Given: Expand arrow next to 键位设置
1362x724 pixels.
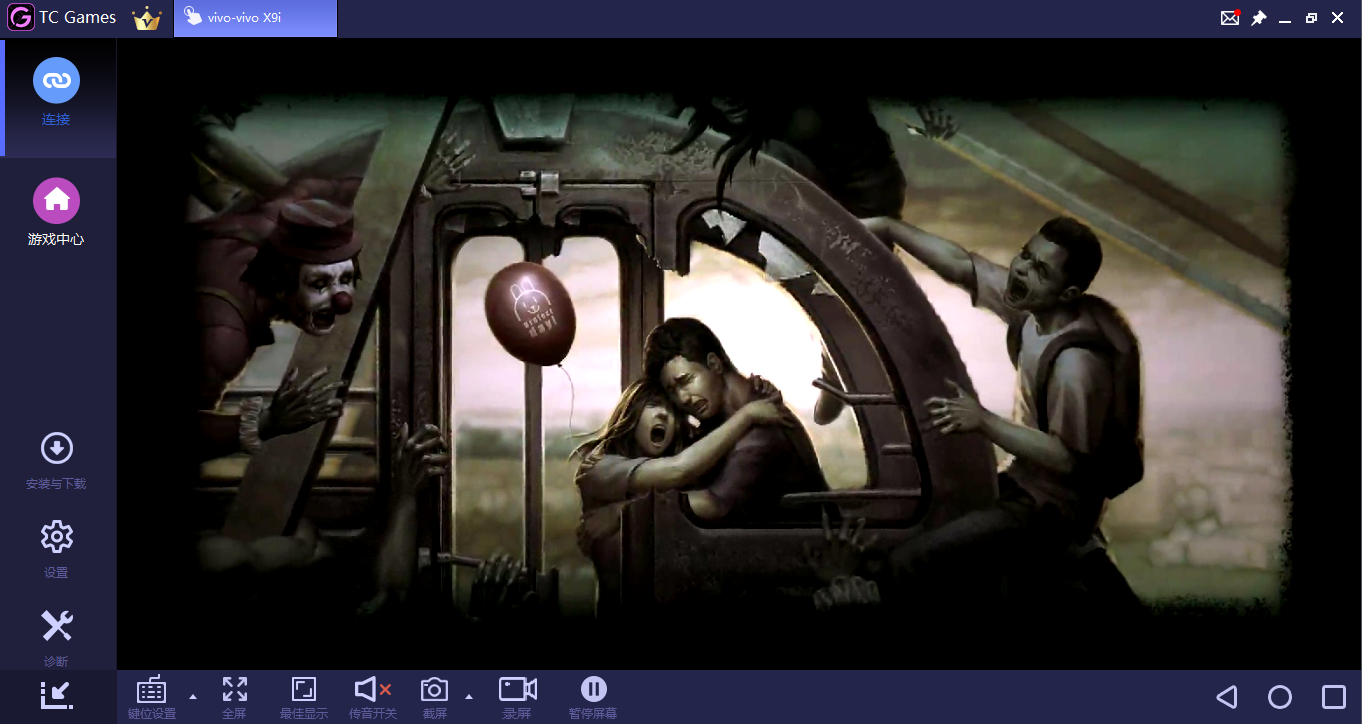Looking at the screenshot, I should (193, 696).
